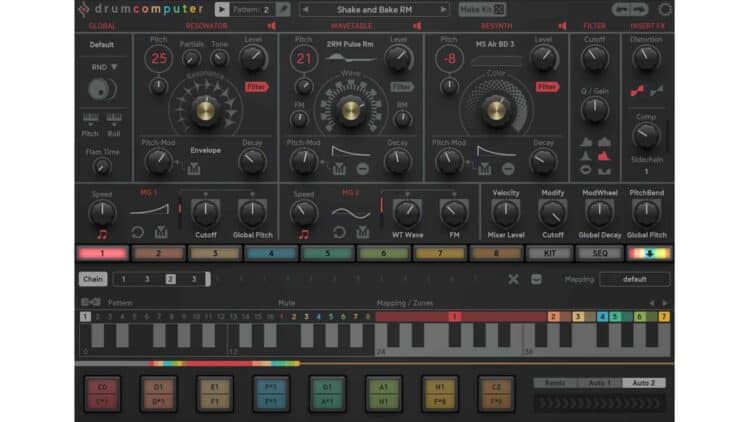The height and width of the screenshot is (422, 750).
Task: Select the highlighted chain slot 2
Action: [x=170, y=279]
